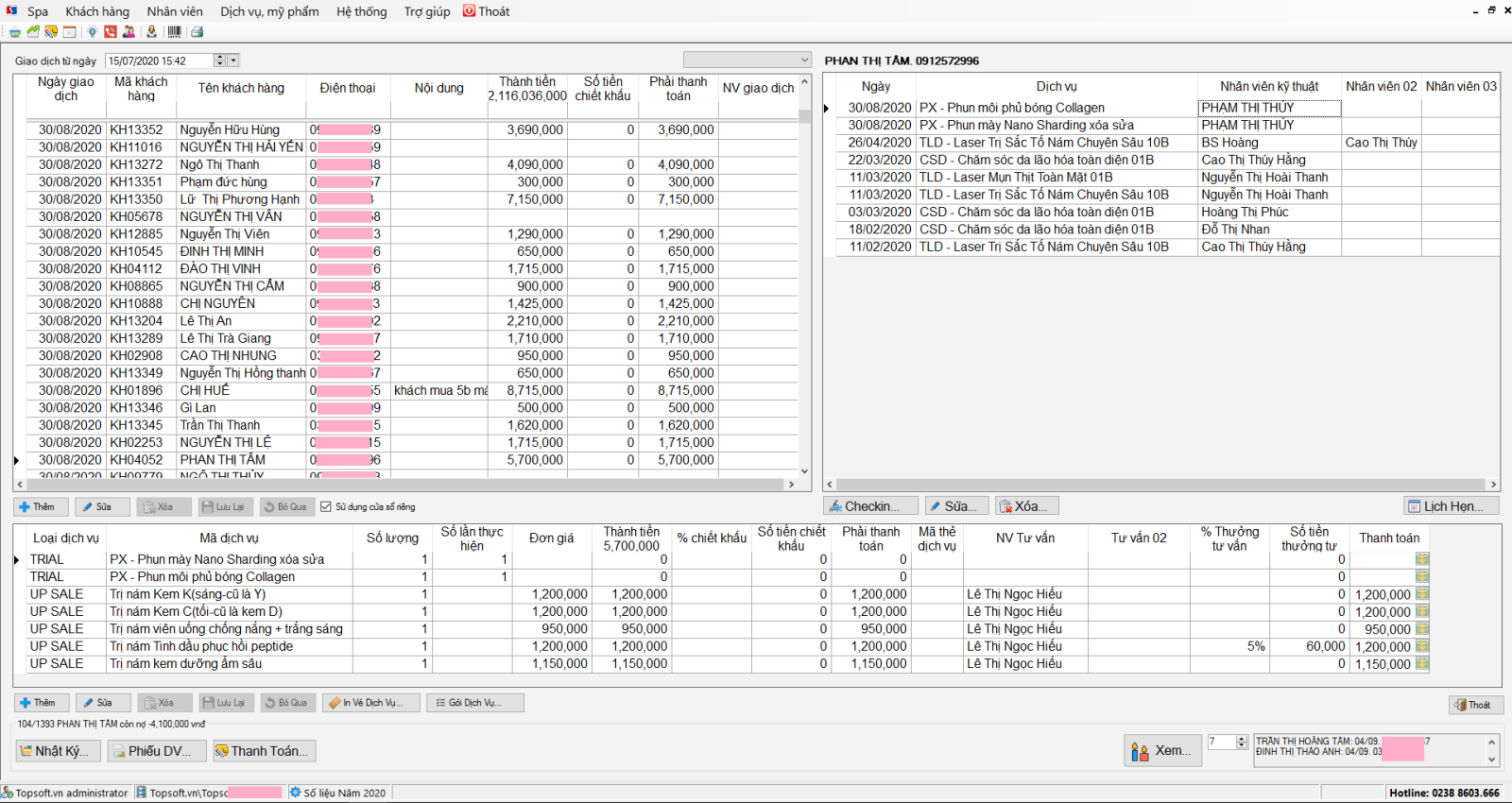Screen dimensions: 1512x803
Task: Click the Thoát button with the door icon
Action: coord(1475,705)
